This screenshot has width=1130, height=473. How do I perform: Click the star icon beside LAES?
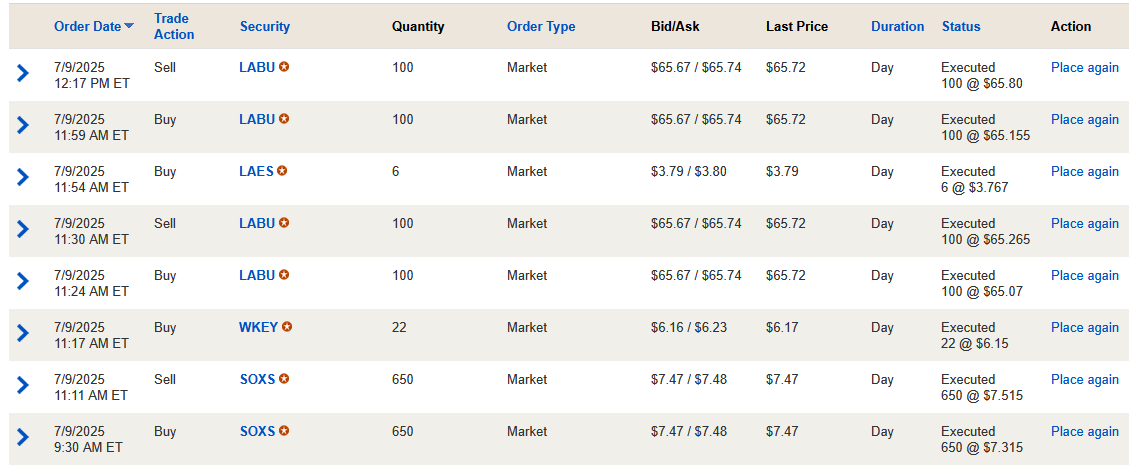[x=282, y=171]
